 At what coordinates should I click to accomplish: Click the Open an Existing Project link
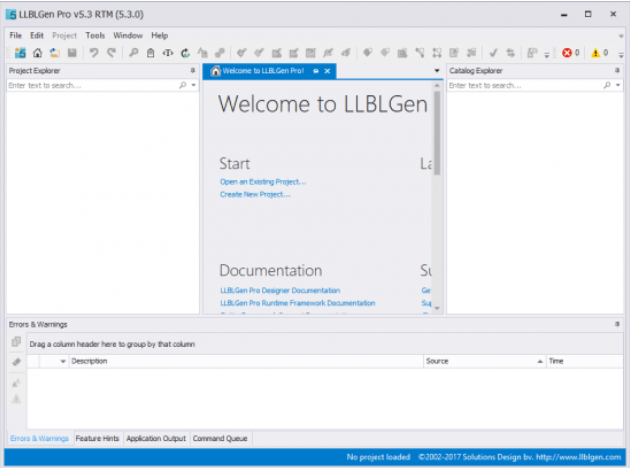263,182
